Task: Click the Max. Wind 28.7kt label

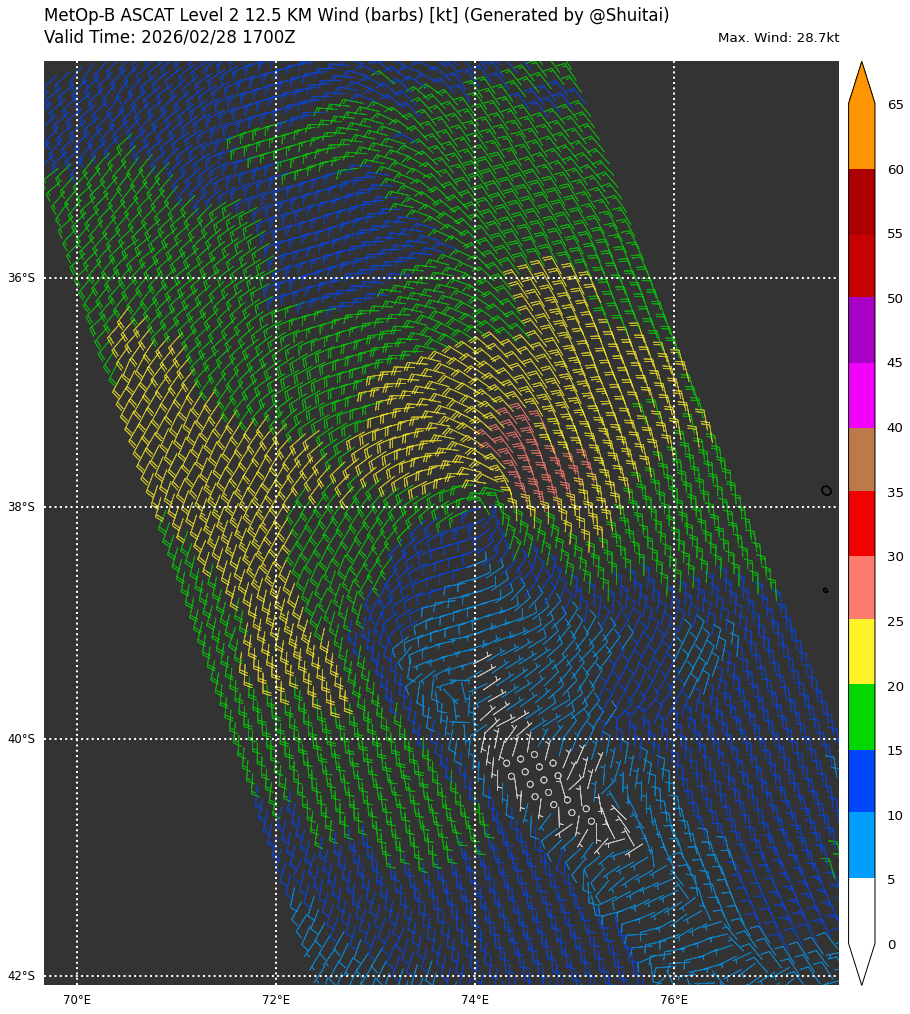Action: [x=778, y=38]
